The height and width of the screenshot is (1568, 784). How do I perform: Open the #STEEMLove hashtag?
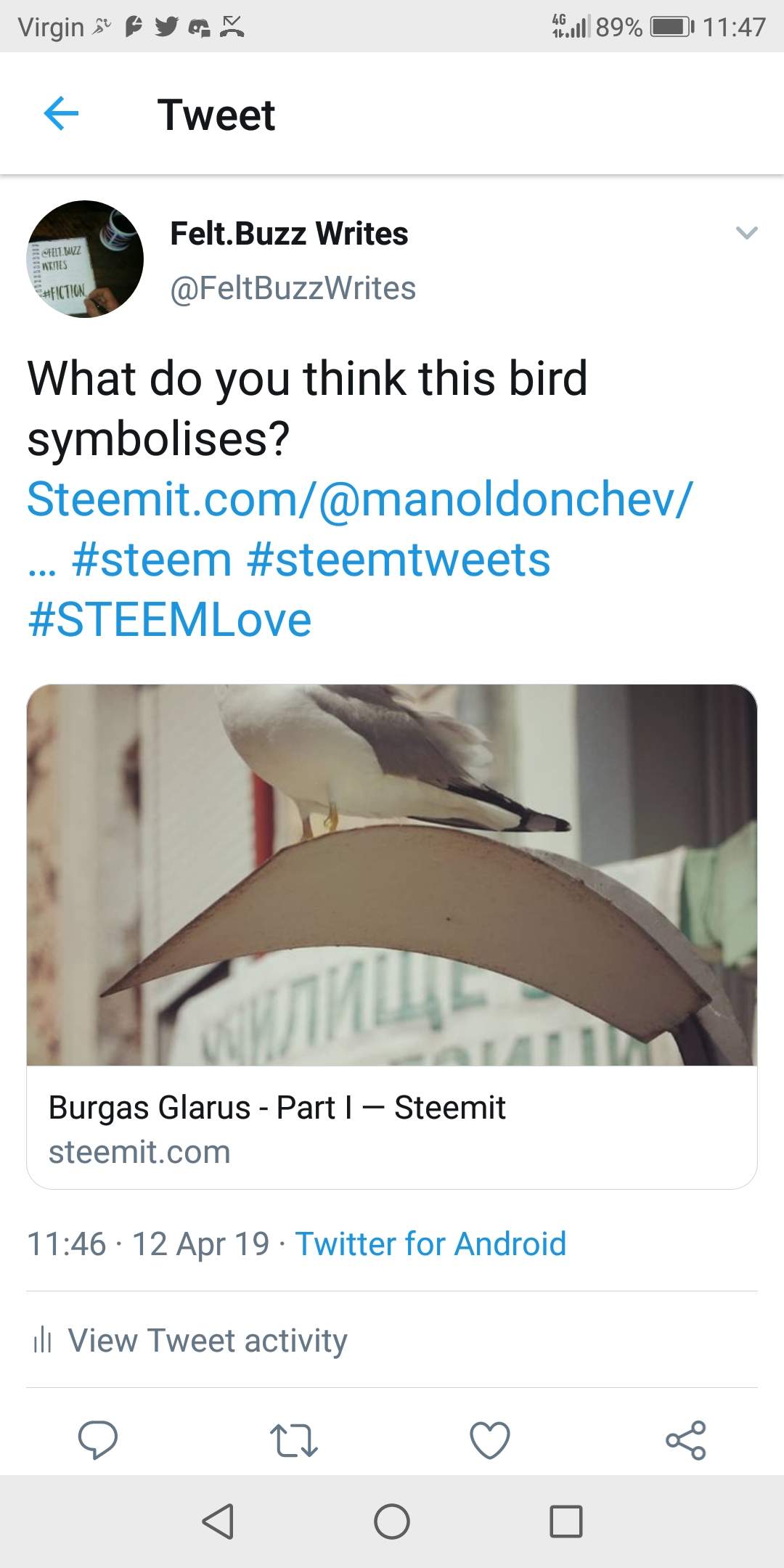[x=170, y=620]
